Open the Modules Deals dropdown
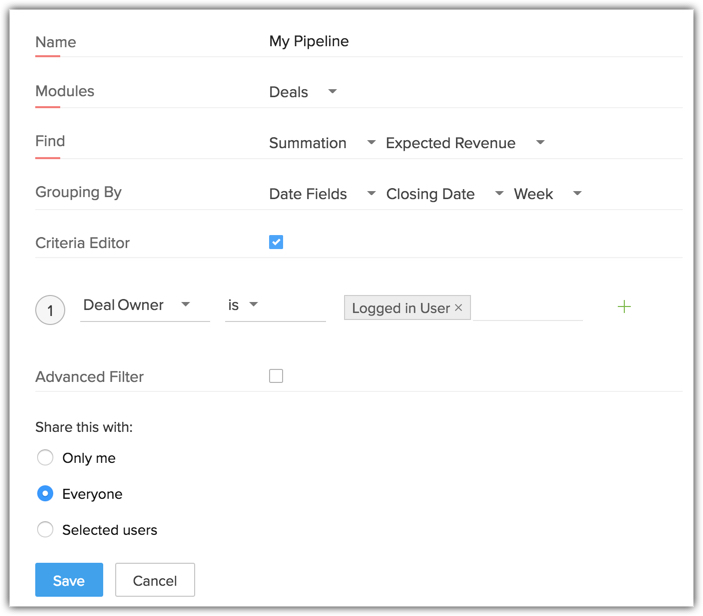The image size is (703, 616). click(x=303, y=92)
